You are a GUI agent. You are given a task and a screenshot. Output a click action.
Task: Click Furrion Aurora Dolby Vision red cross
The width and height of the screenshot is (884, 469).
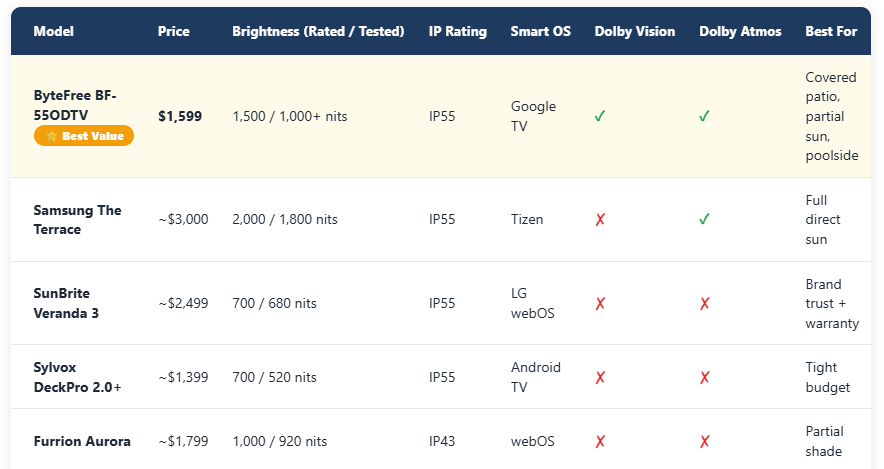[600, 441]
